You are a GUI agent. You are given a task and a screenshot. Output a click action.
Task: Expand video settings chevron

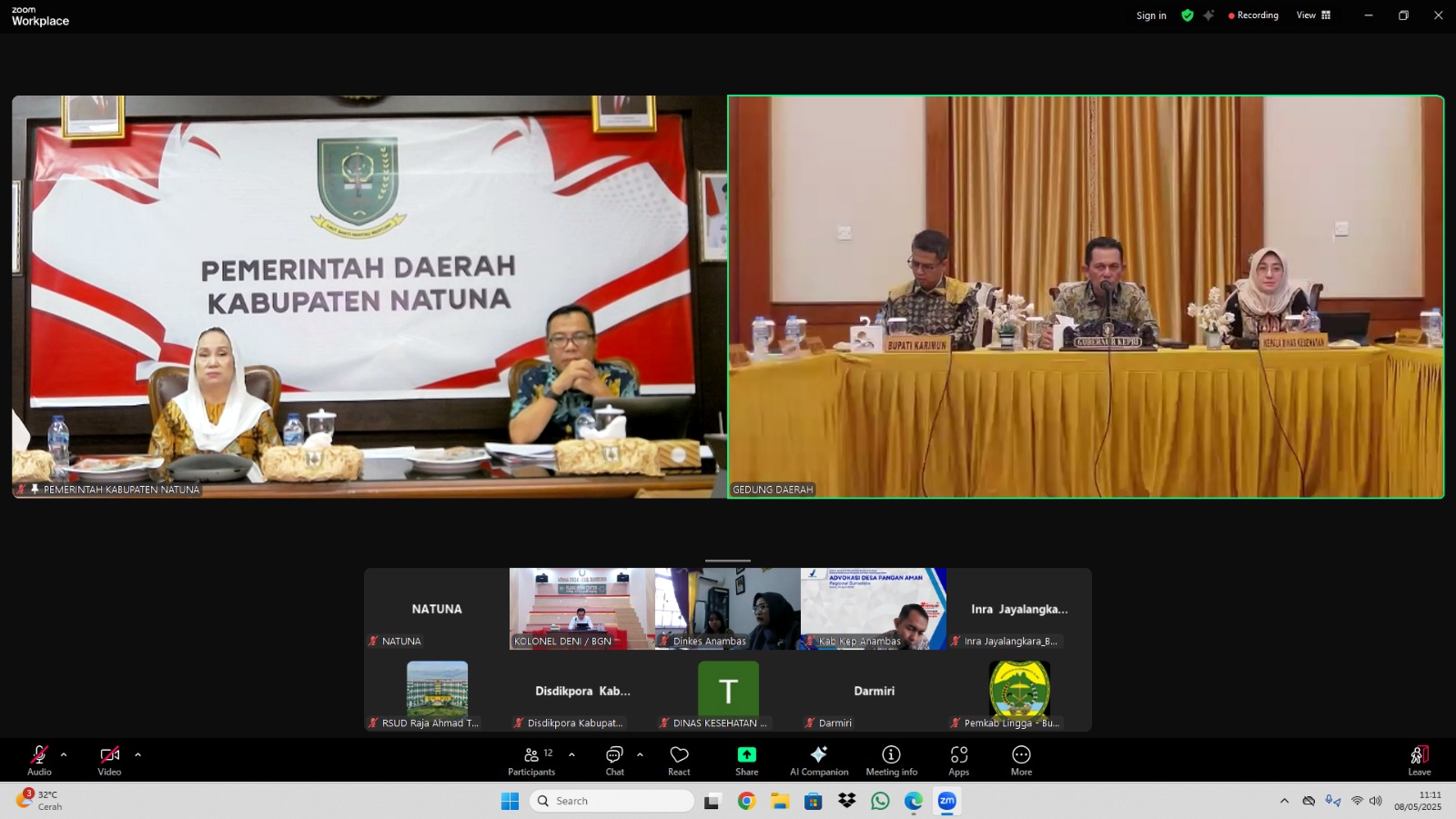[137, 753]
